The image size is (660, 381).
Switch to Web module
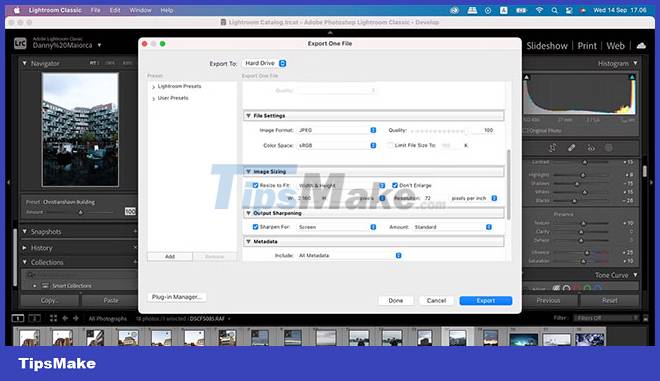[x=615, y=46]
